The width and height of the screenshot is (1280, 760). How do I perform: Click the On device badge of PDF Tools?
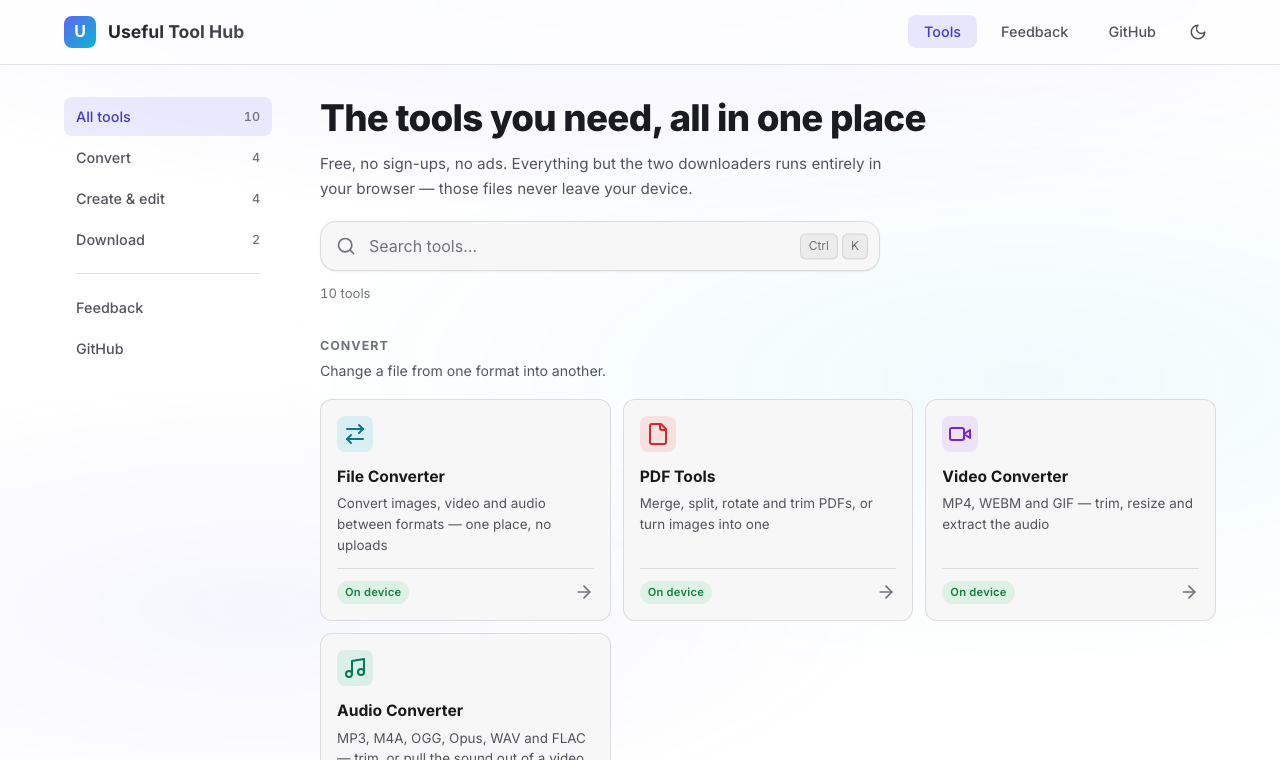pos(676,592)
